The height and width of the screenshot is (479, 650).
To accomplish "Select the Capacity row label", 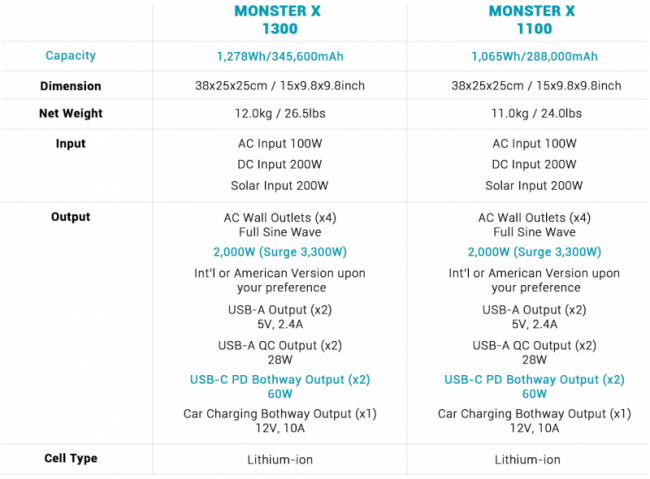I will coord(71,56).
